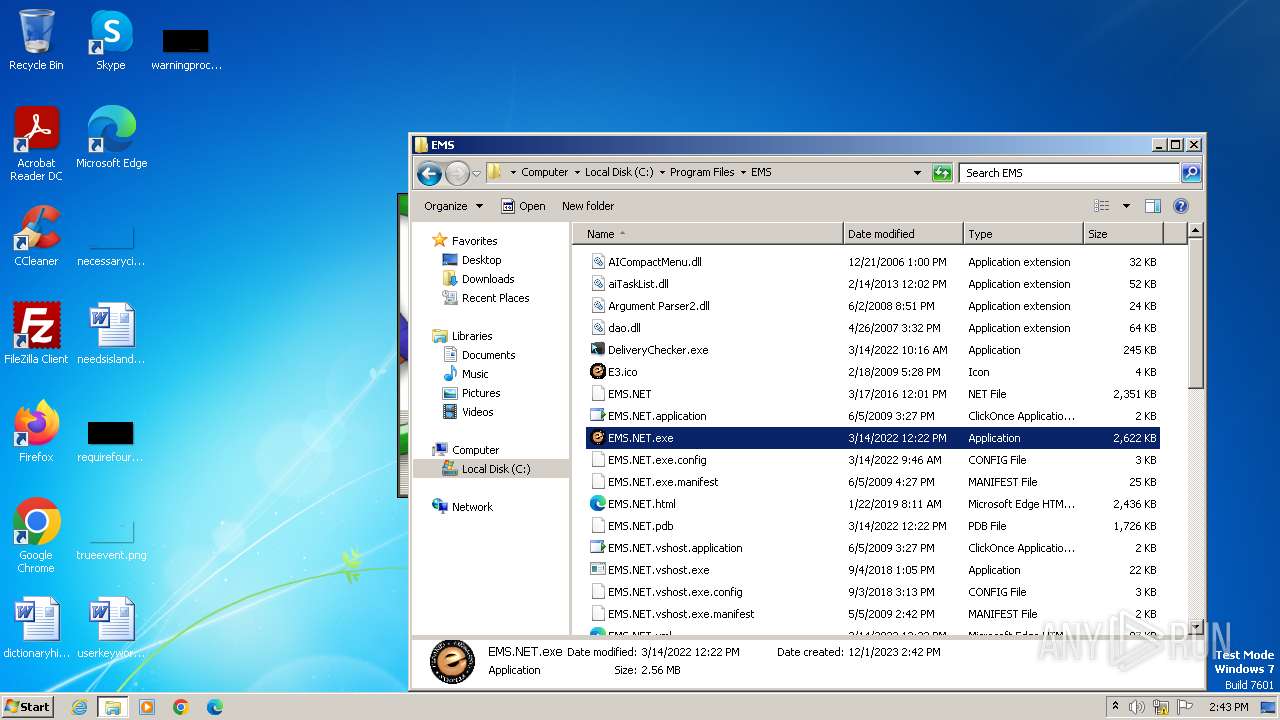Screen dimensions: 1280x720
Task: Select Local Disk (C:) in the tree
Action: (495, 469)
